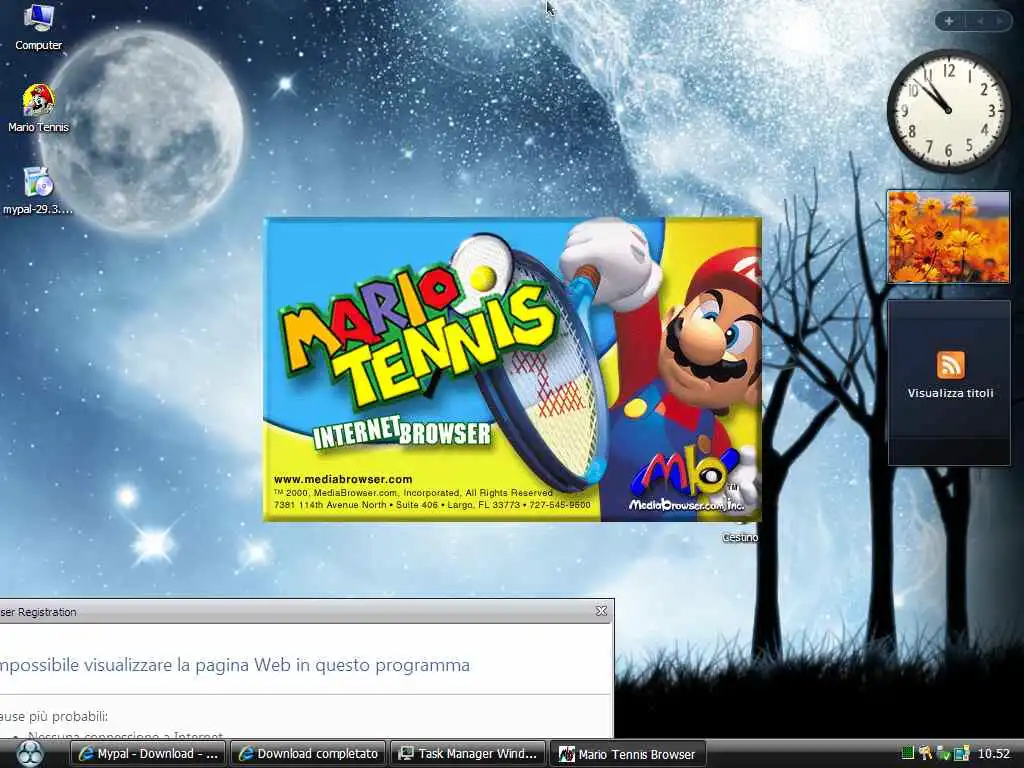The height and width of the screenshot is (768, 1024).
Task: Click the RSS feed icon in the feed gadget
Action: 950,365
